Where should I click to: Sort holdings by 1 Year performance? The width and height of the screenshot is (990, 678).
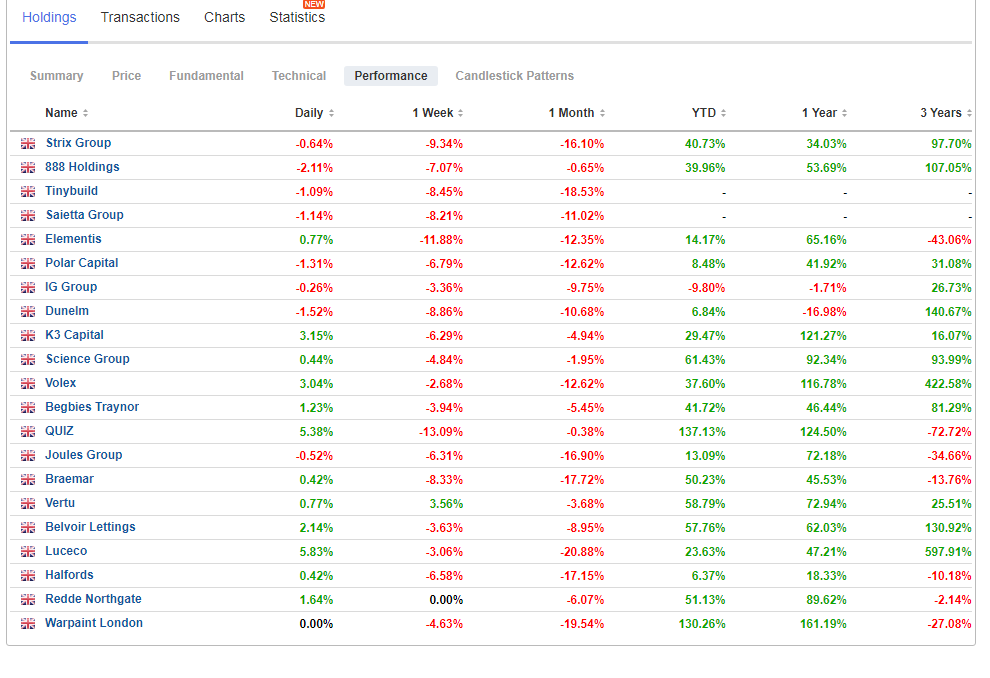tap(825, 113)
